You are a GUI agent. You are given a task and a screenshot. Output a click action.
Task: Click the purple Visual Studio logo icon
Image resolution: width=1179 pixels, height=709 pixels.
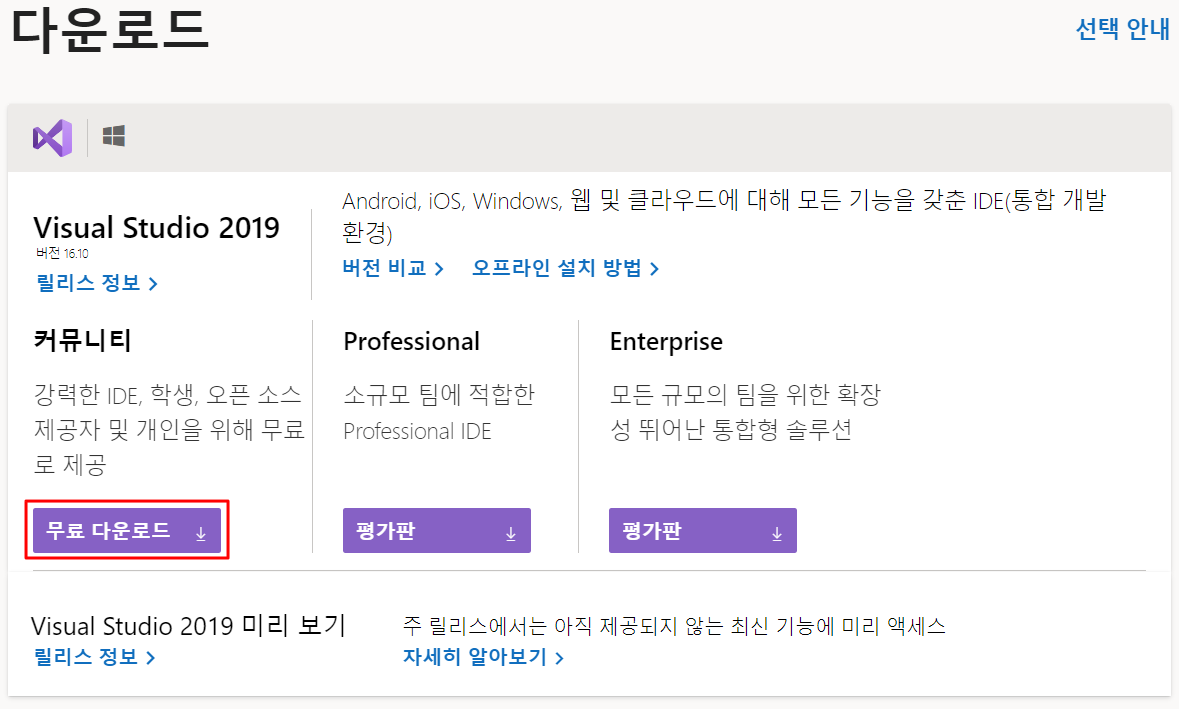click(52, 137)
